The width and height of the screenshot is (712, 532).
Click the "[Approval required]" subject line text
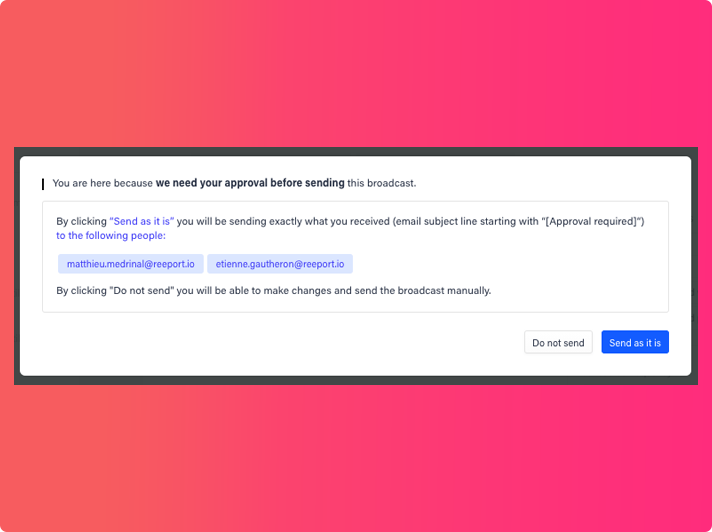click(590, 221)
